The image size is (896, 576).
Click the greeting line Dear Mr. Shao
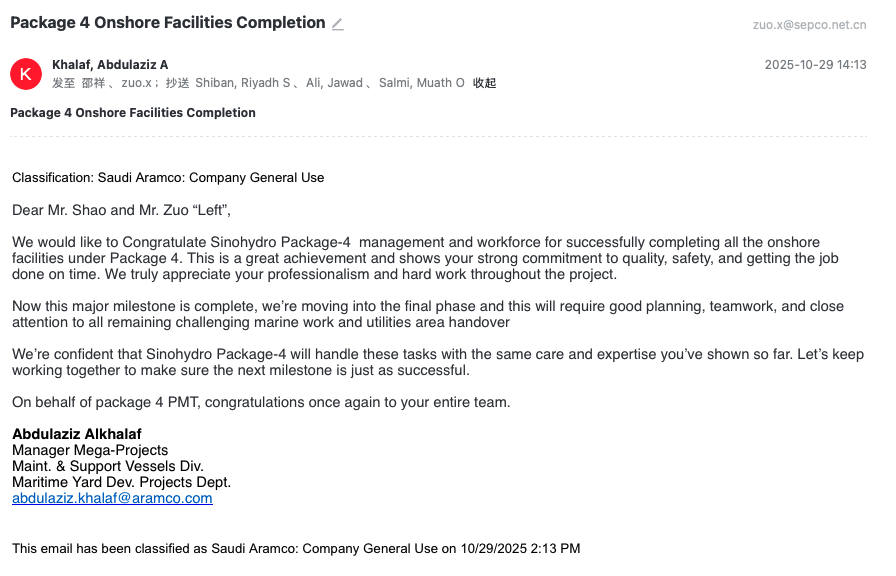pyautogui.click(x=121, y=210)
